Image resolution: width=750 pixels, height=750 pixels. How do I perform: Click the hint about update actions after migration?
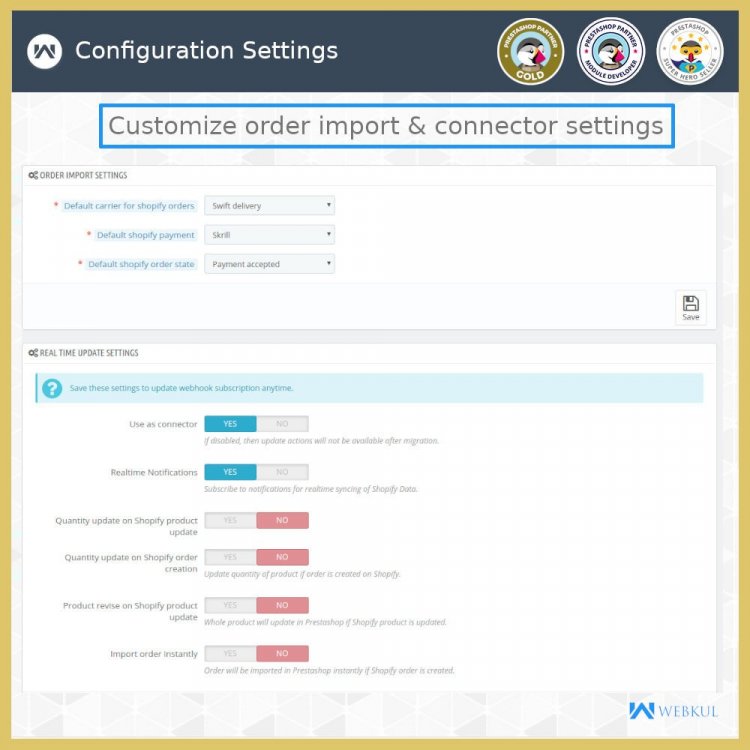coord(321,441)
